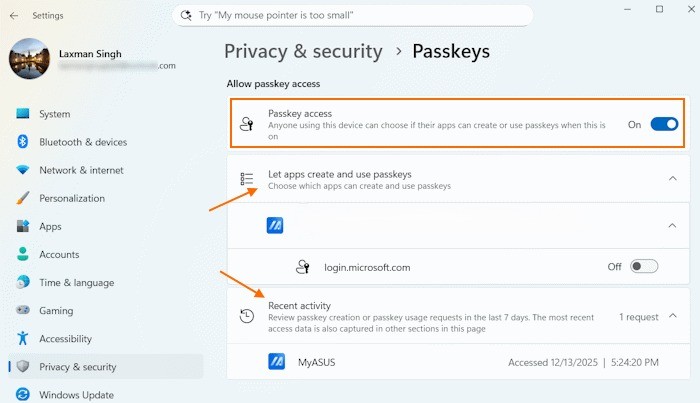
Task: Click the search magnifier icon
Action: click(x=186, y=16)
